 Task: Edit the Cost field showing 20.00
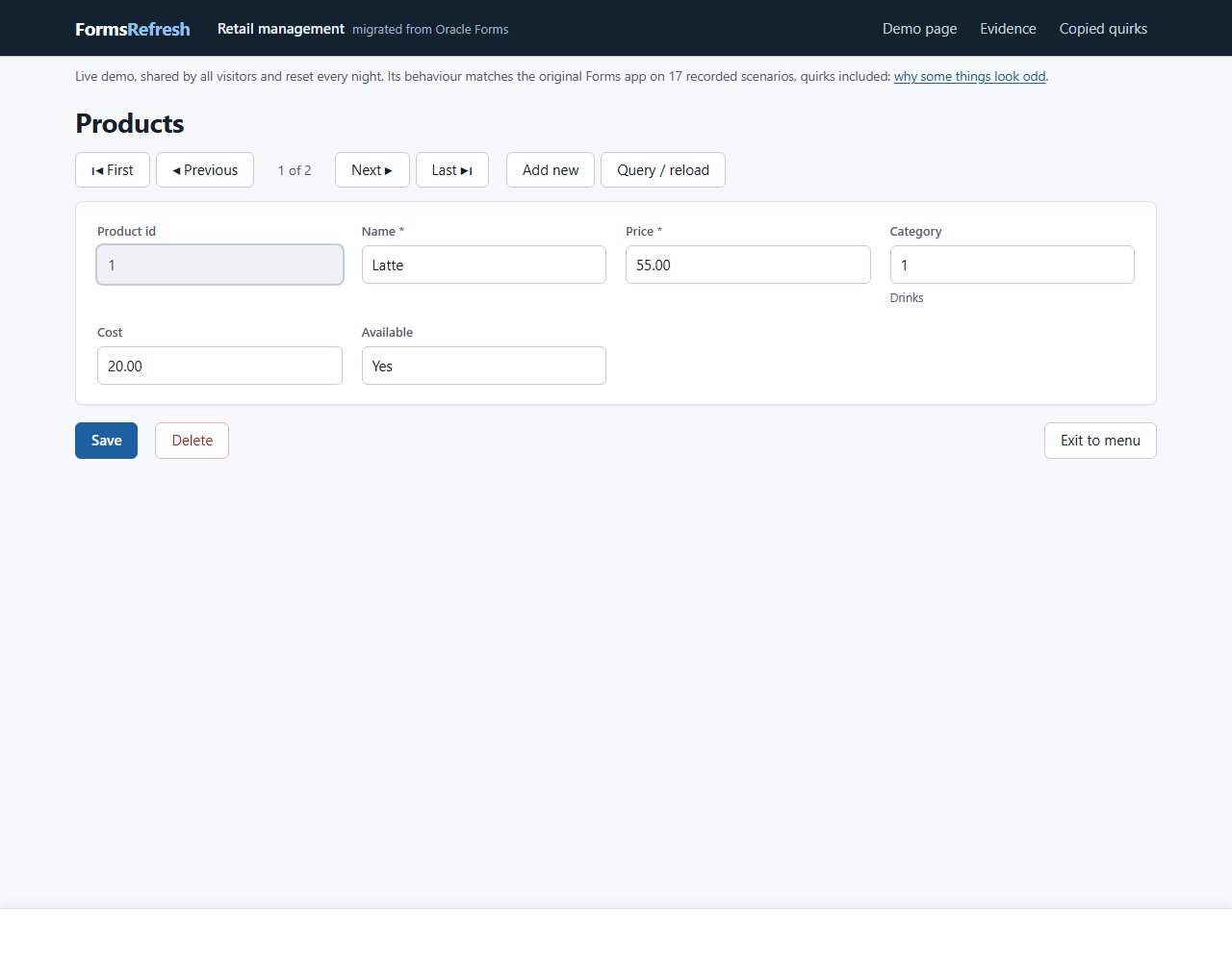(219, 366)
